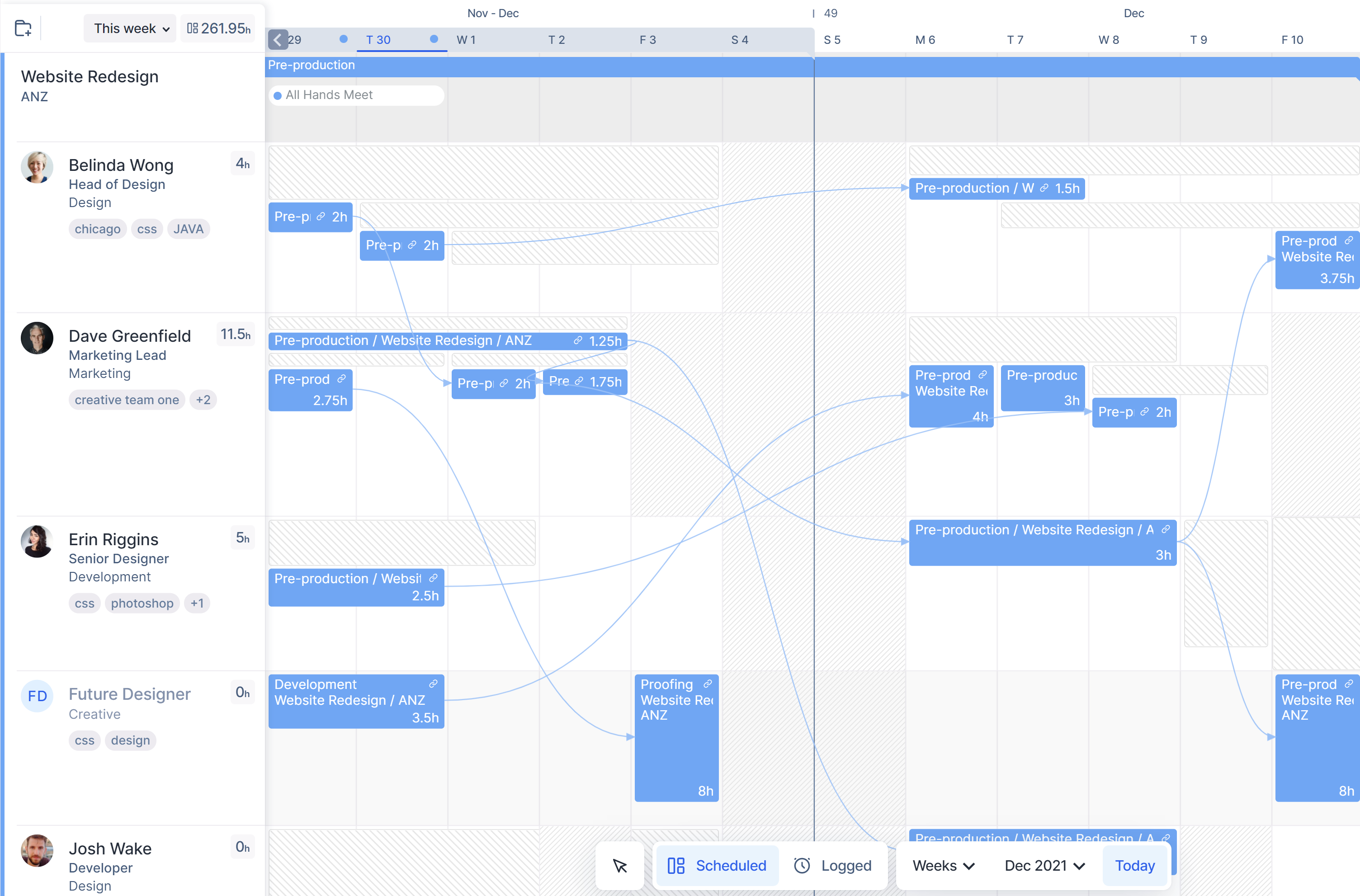Click the scheduled hours 261.95h icon
Image resolution: width=1360 pixels, height=896 pixels.
[x=193, y=28]
